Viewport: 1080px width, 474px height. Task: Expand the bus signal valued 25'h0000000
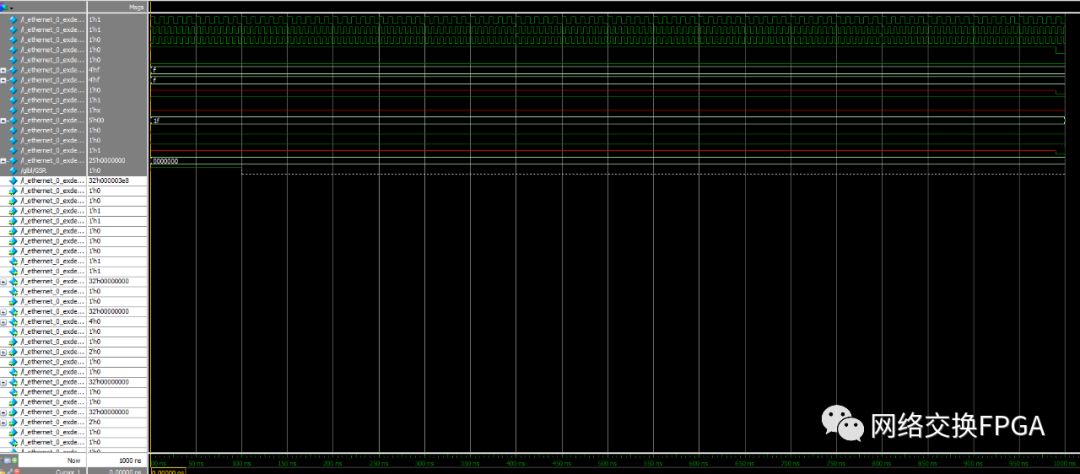(3, 161)
